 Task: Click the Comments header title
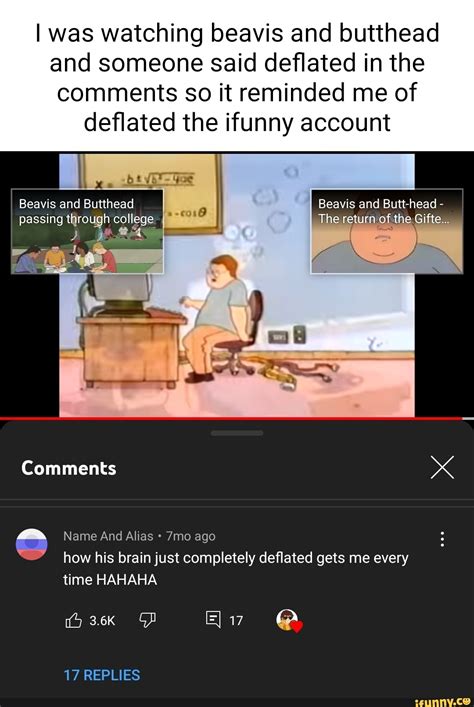[x=69, y=468]
